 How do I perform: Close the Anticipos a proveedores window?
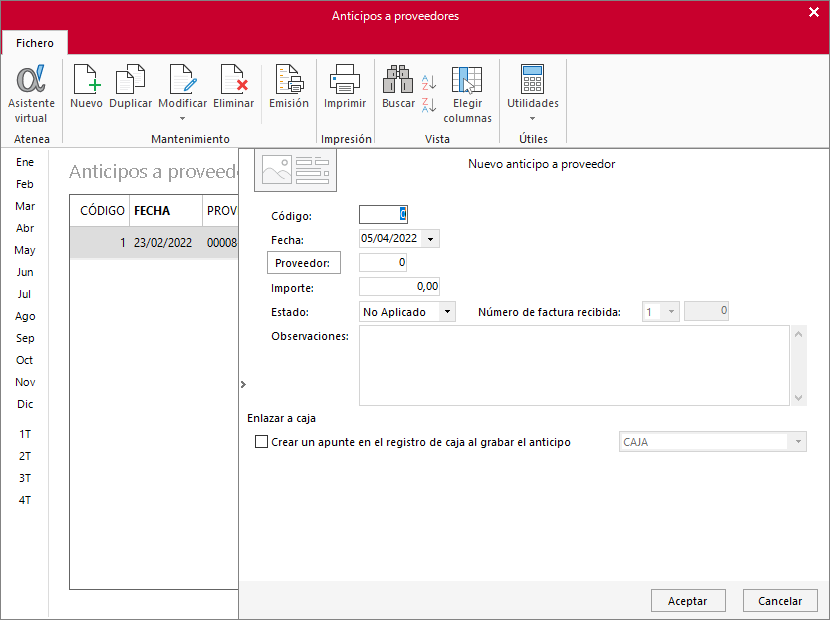(x=814, y=12)
